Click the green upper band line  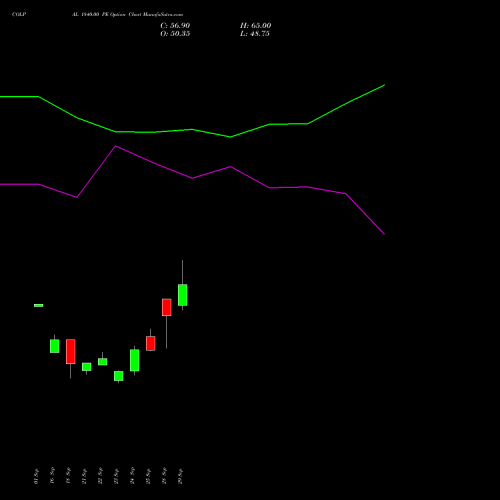192,129
